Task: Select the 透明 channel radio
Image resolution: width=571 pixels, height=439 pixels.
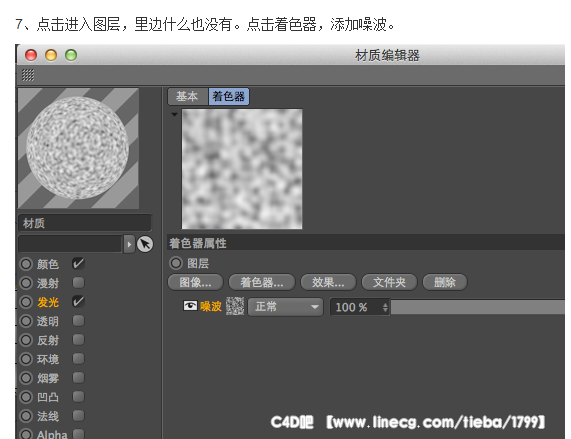Action: tap(26, 321)
